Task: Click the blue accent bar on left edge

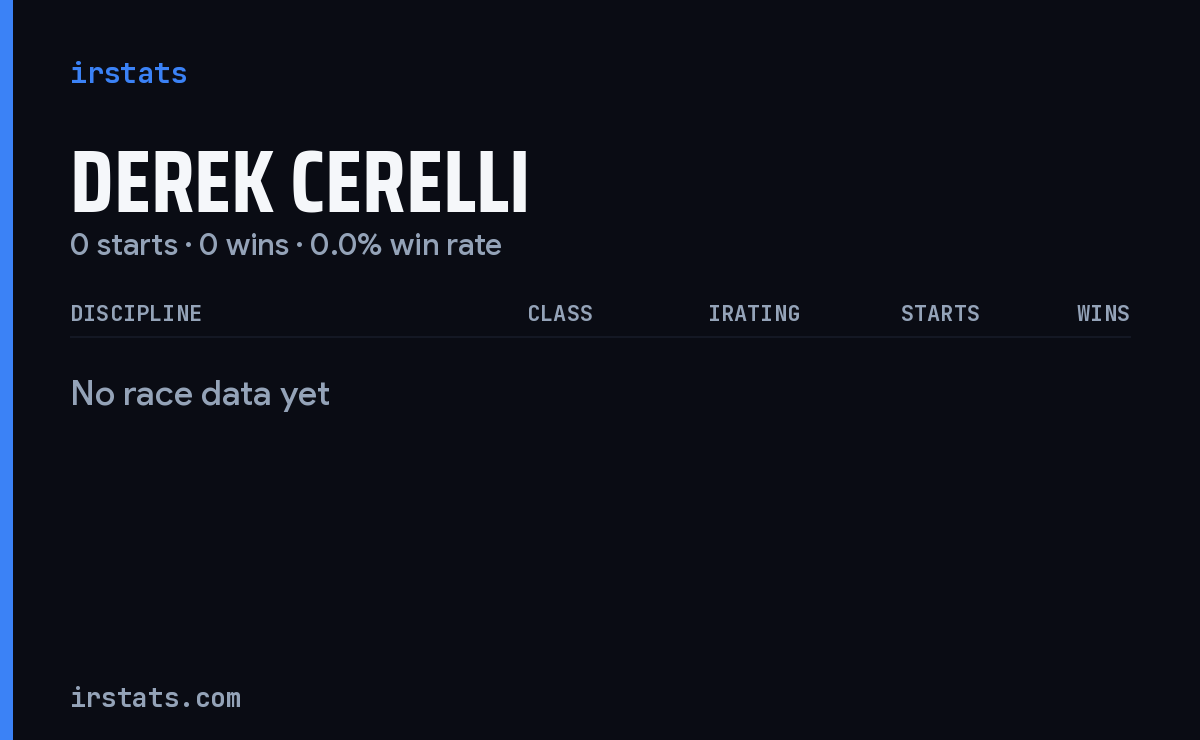Action: click(x=6, y=370)
